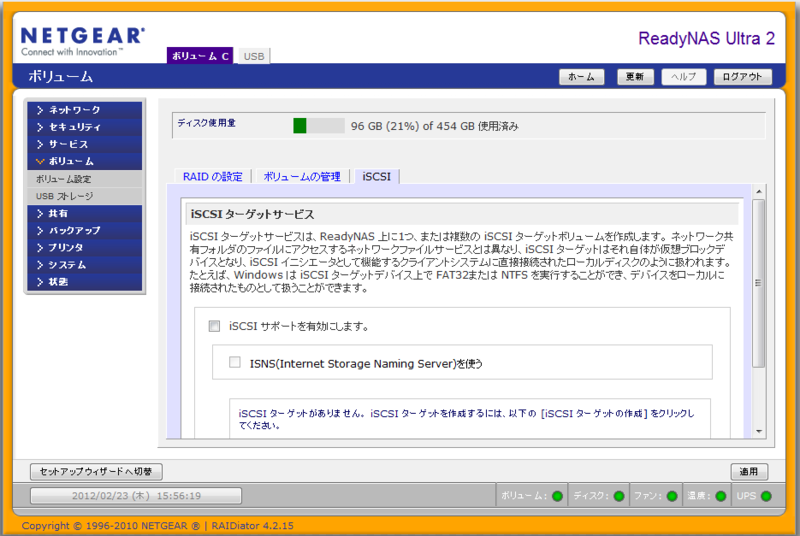Click the ディスク使用量 label

[206, 122]
